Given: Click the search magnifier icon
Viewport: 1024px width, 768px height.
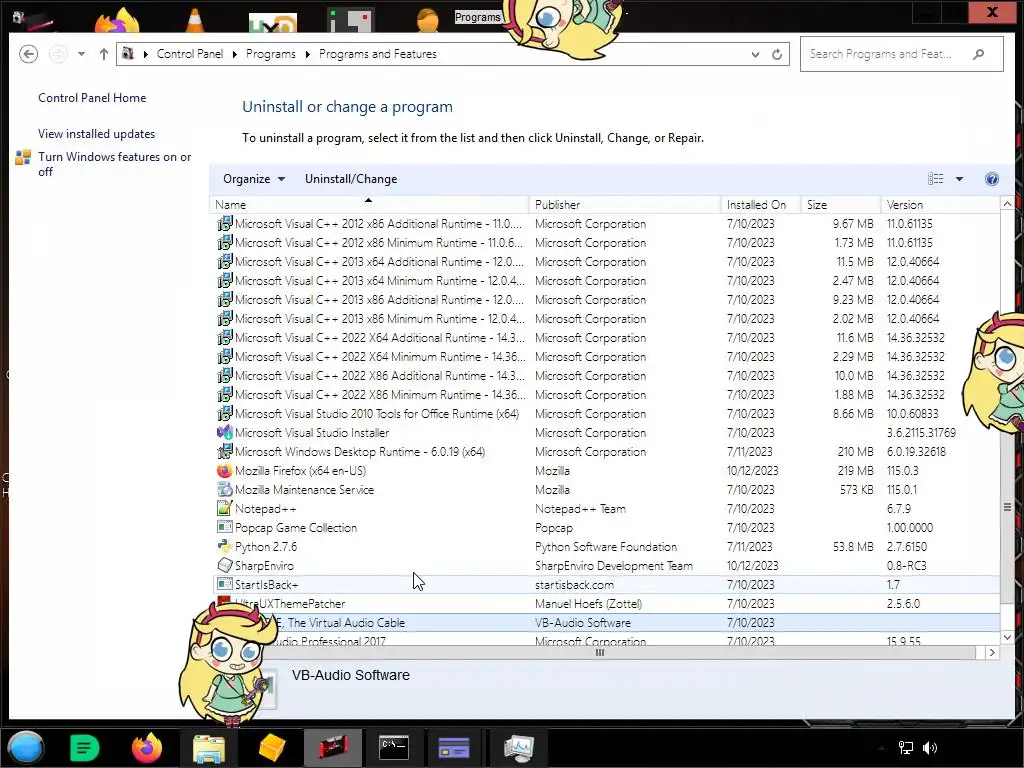Looking at the screenshot, I should coord(978,54).
